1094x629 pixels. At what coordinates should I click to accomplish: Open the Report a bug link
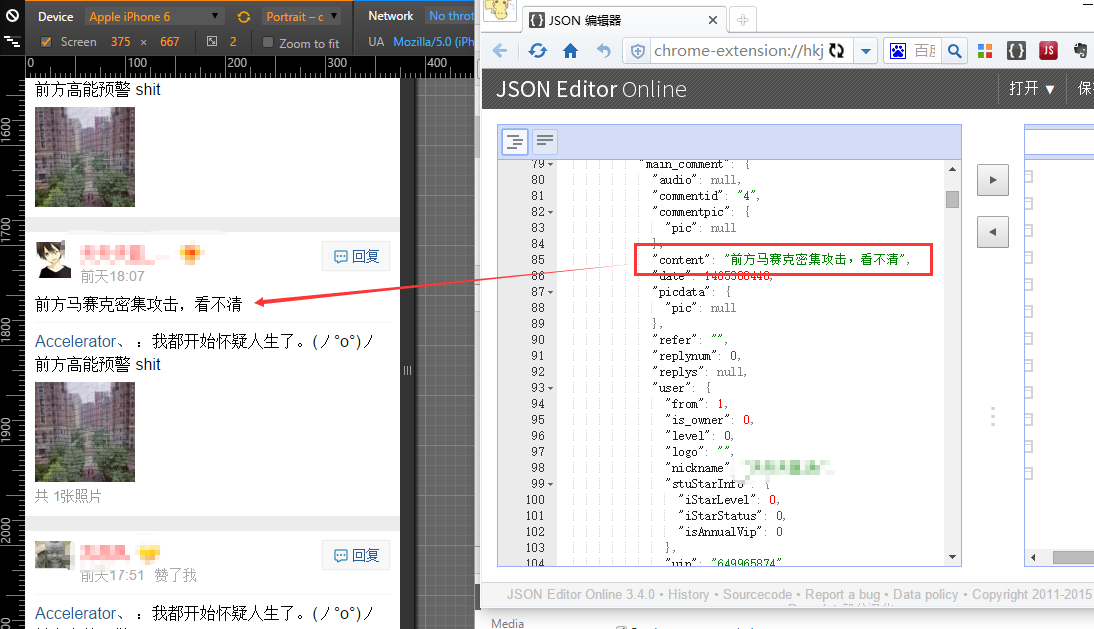point(842,594)
